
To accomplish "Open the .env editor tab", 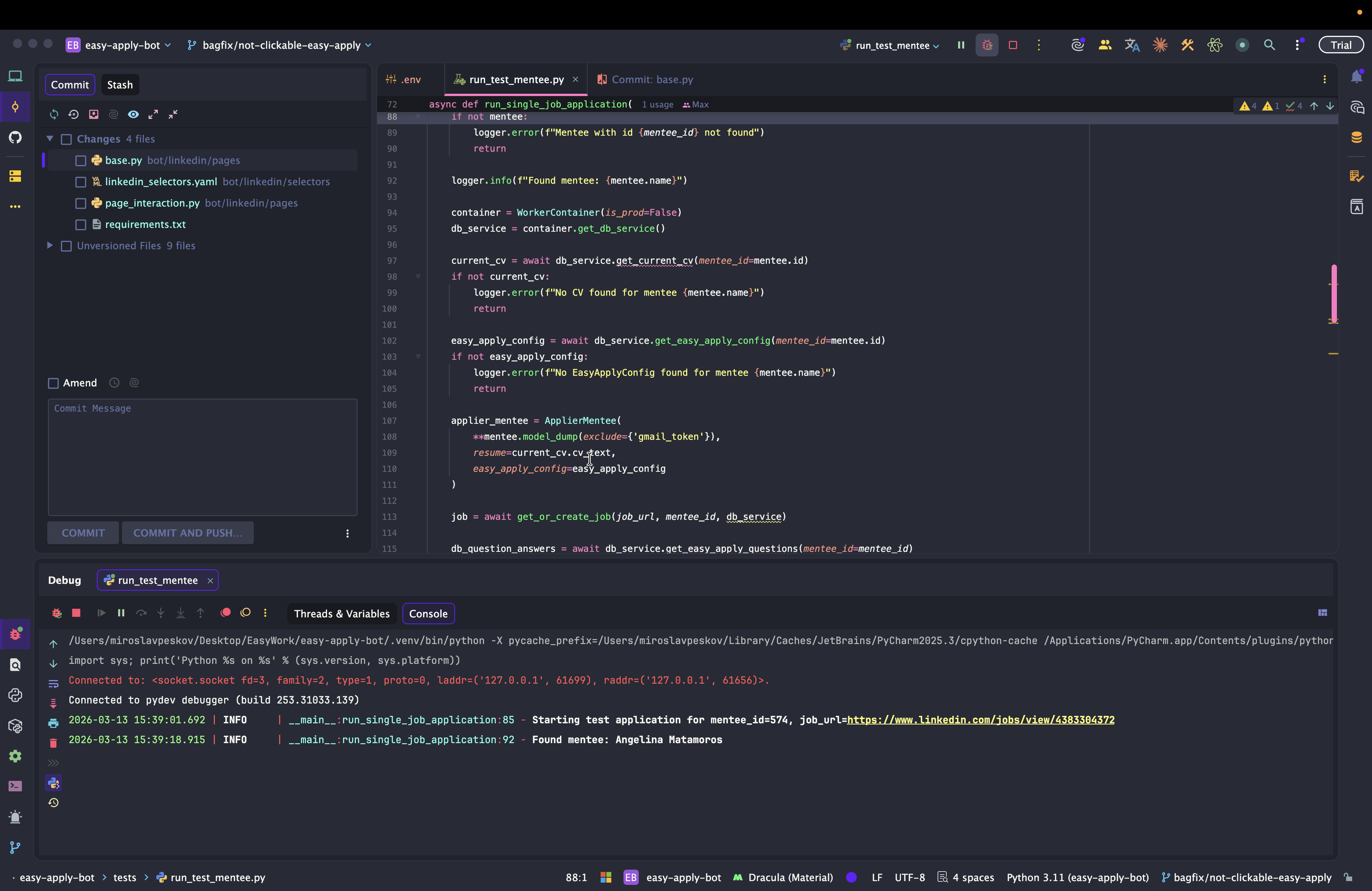I will coord(410,80).
